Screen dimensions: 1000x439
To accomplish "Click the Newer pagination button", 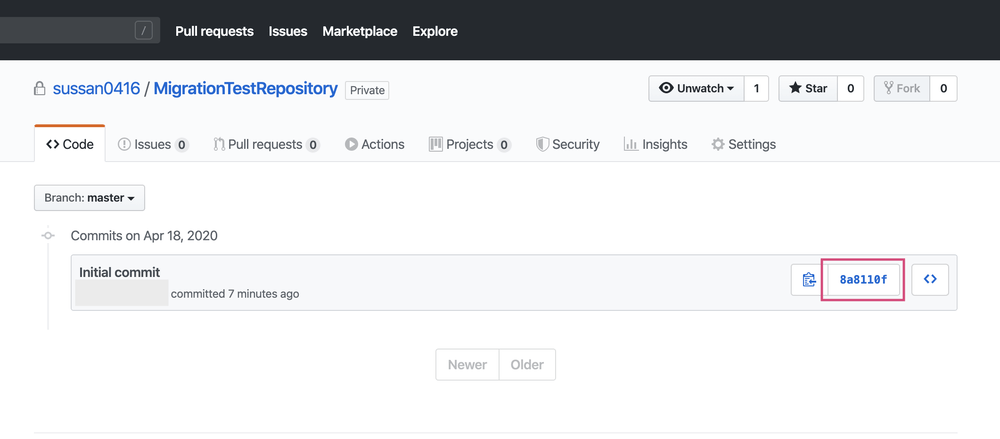I will (x=467, y=365).
